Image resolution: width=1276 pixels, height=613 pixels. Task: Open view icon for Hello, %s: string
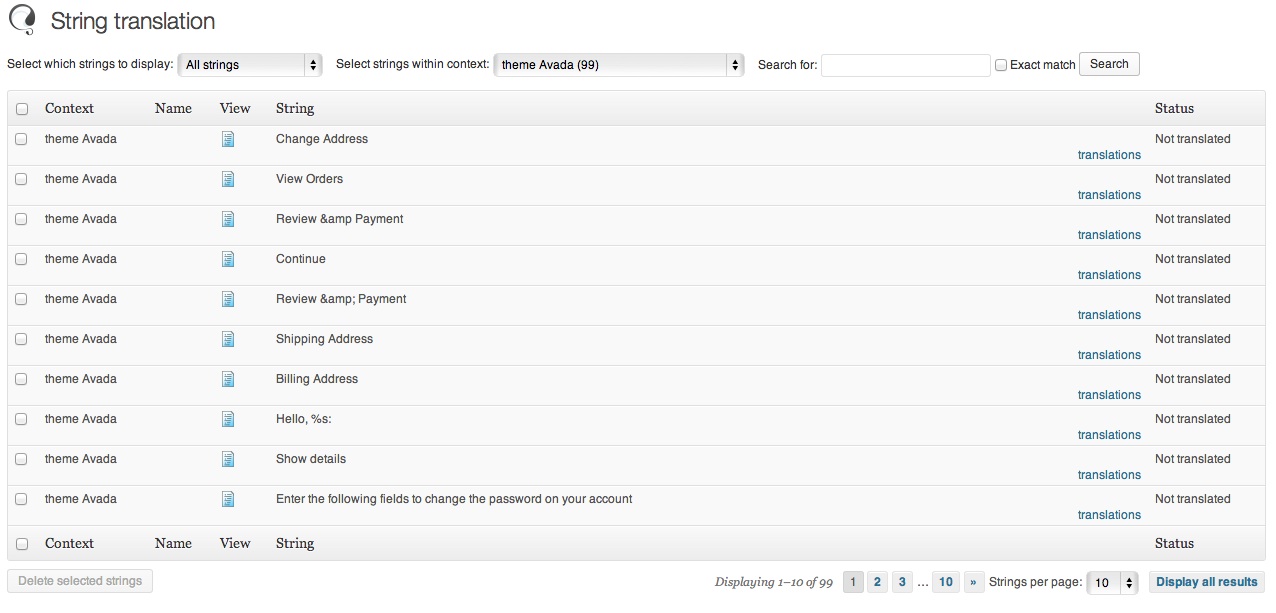[x=228, y=419]
